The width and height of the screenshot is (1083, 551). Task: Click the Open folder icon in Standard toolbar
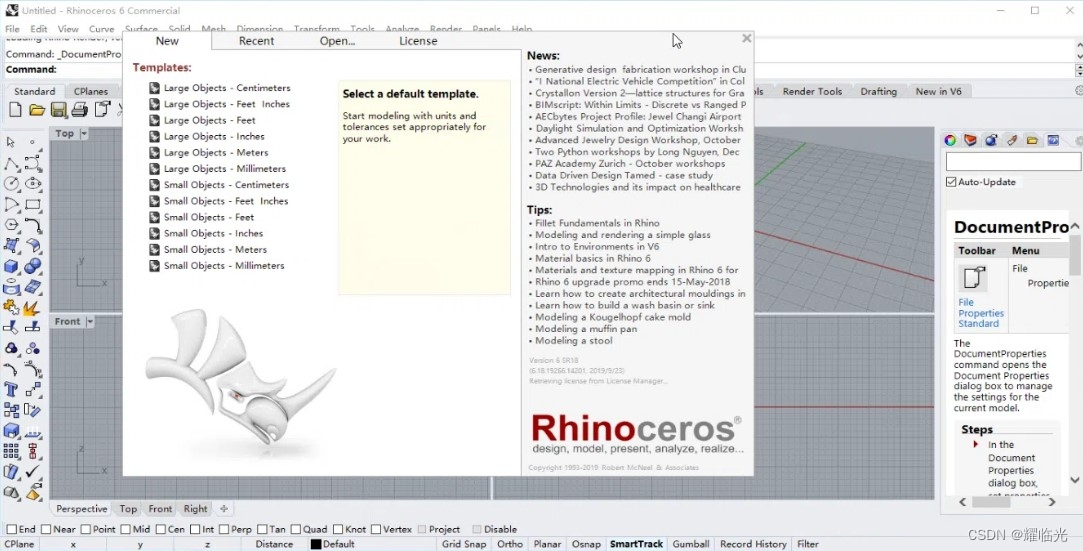pyautogui.click(x=37, y=110)
